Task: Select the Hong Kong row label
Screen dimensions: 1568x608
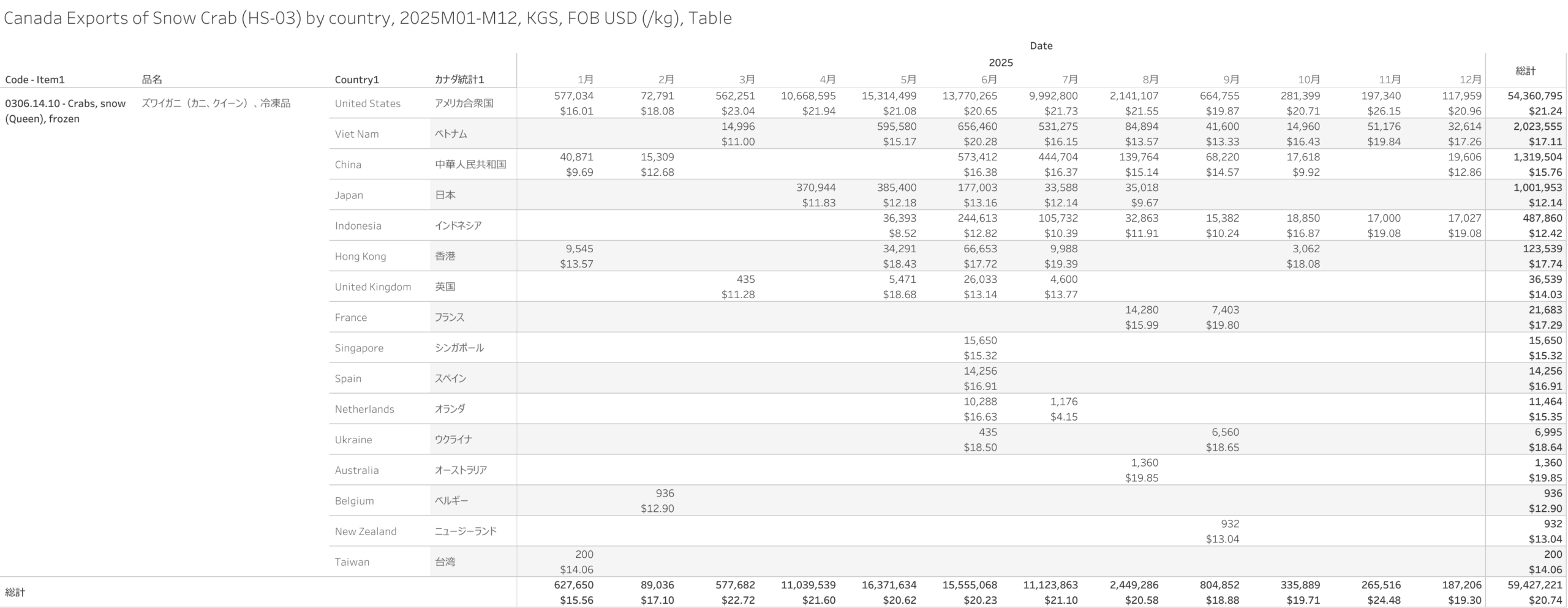Action: pyautogui.click(x=360, y=256)
